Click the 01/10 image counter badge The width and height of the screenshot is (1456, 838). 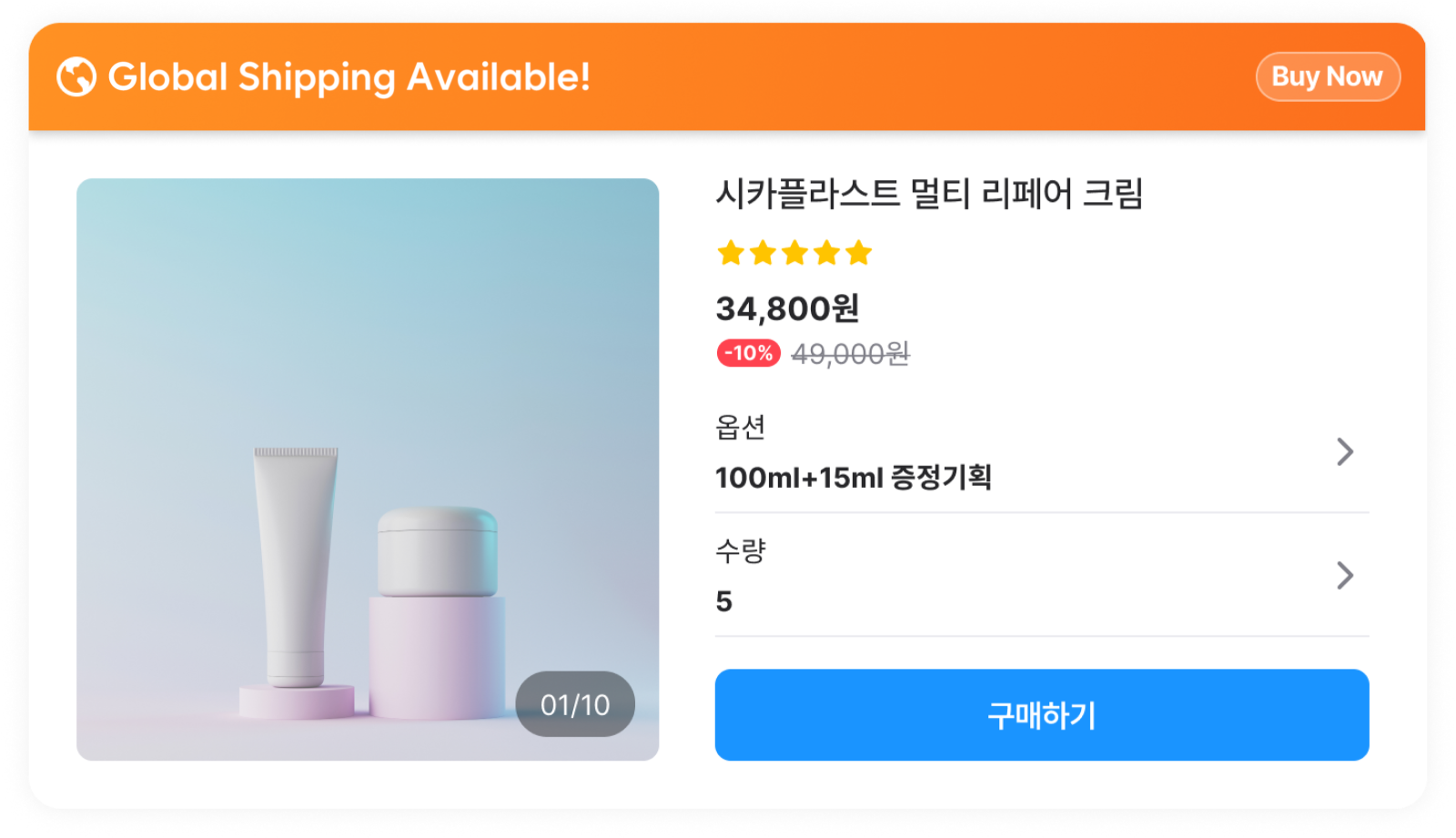(x=575, y=704)
